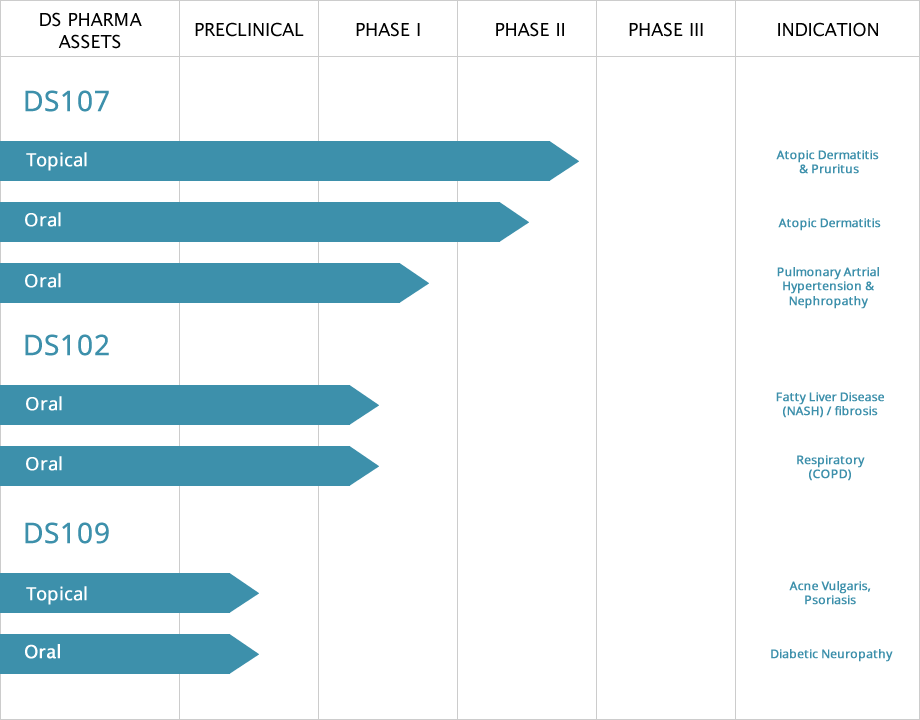Viewport: 920px width, 720px height.
Task: Open Acne Vulgaris, Psoriasis indication
Action: tap(830, 593)
